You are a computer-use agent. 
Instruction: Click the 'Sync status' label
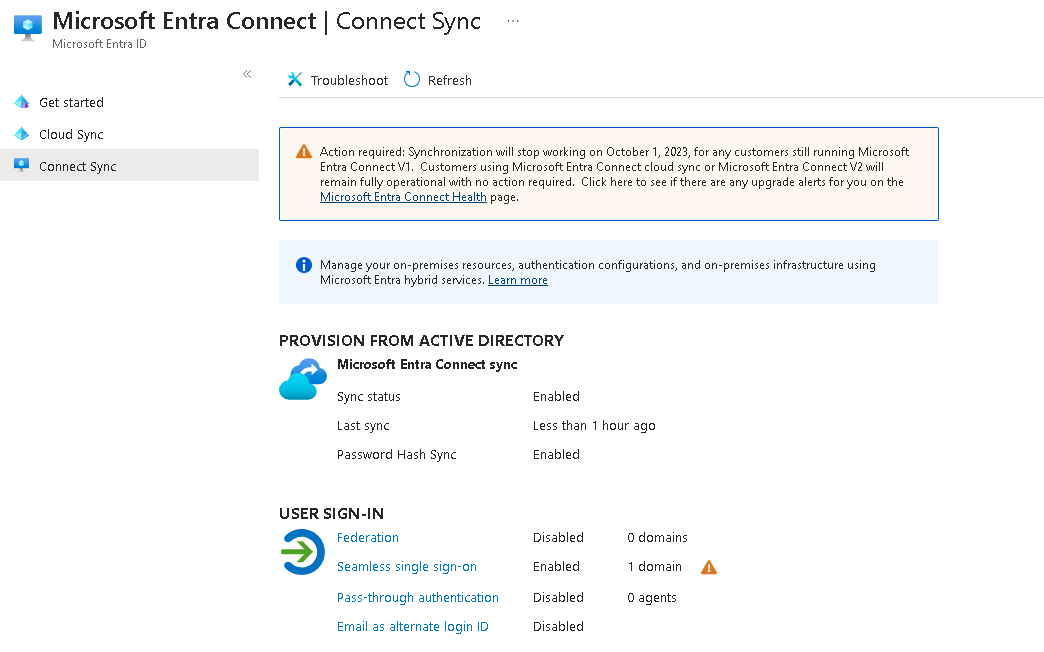coord(369,396)
